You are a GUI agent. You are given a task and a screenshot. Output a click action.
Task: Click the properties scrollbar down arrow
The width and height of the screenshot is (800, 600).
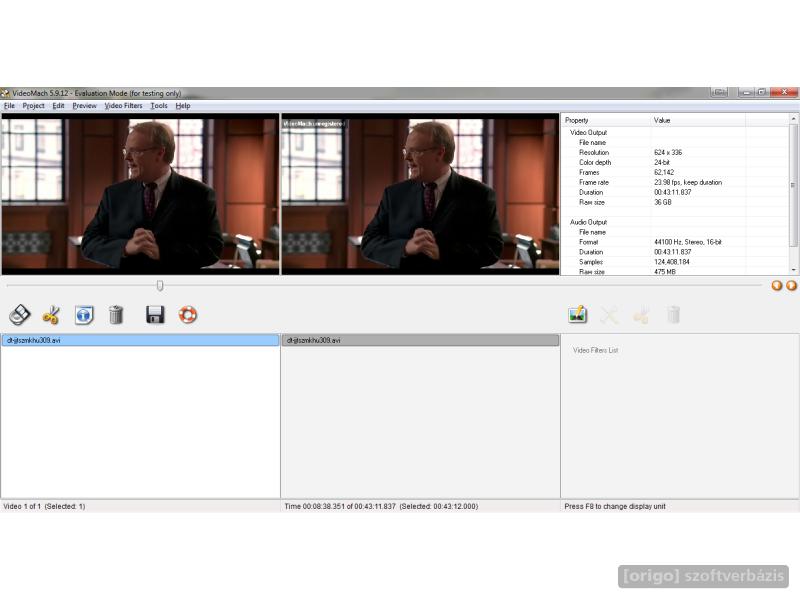tap(793, 270)
